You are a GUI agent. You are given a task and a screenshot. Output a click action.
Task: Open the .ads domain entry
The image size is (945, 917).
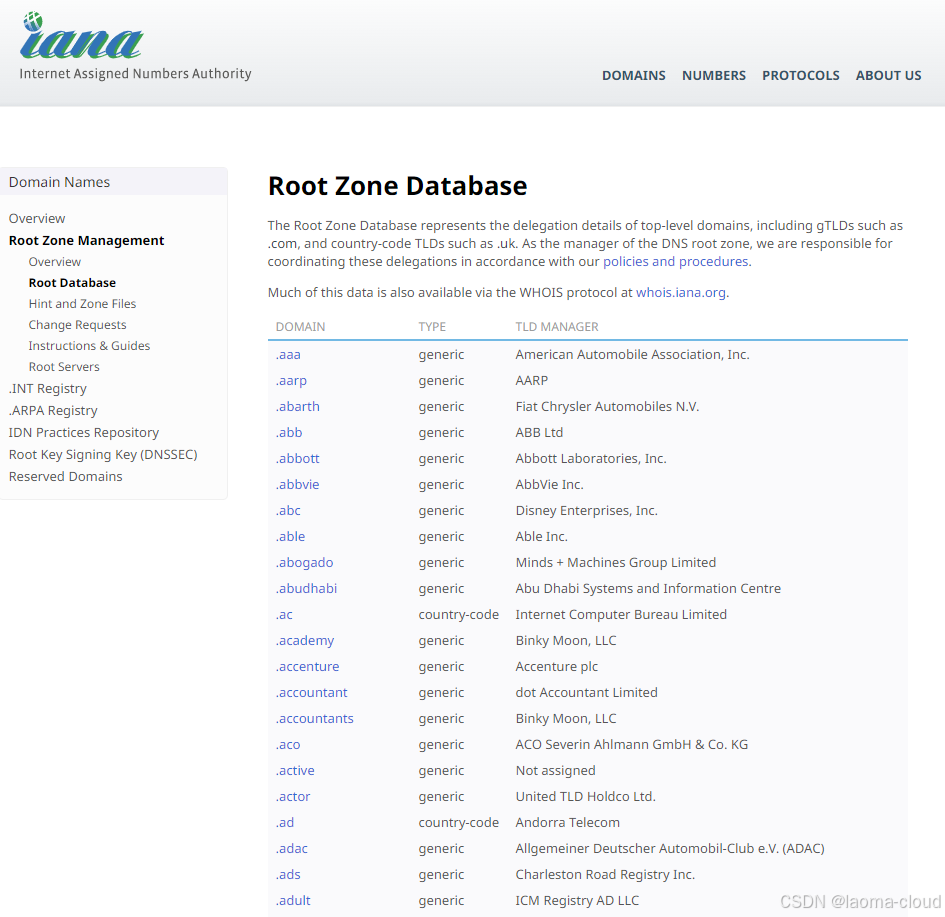click(288, 874)
